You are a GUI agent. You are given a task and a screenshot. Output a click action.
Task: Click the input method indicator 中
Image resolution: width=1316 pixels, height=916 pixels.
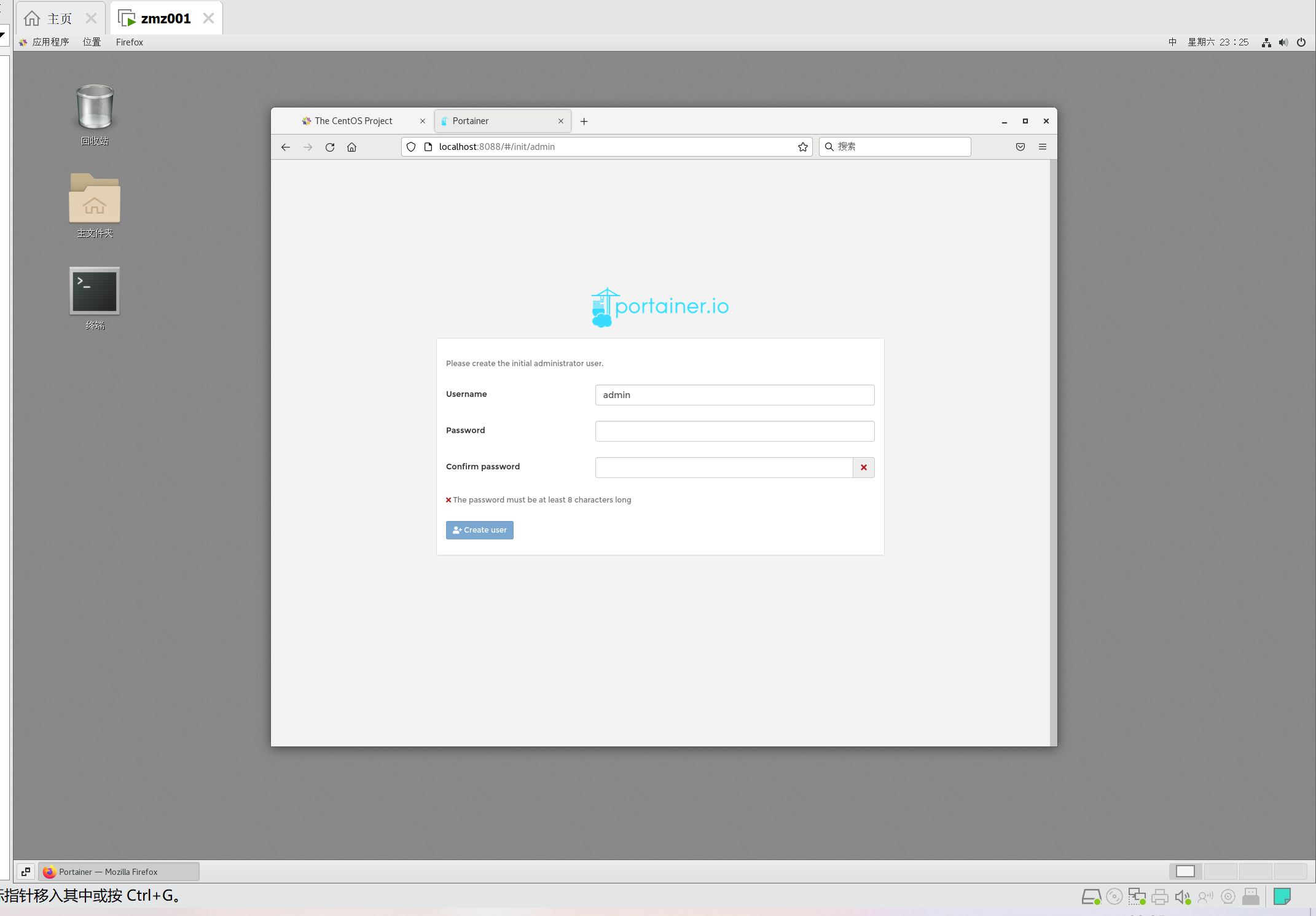(1172, 42)
